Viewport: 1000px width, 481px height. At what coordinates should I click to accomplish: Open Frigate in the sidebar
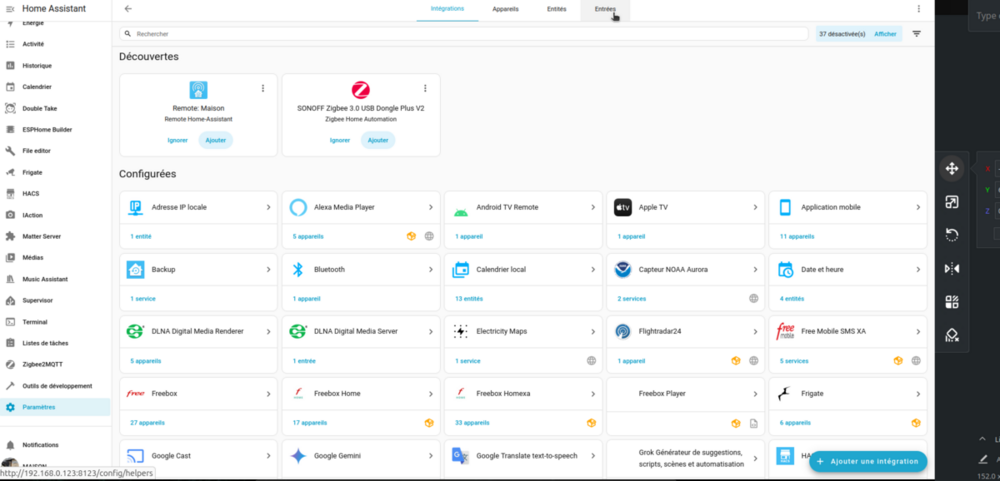click(32, 172)
